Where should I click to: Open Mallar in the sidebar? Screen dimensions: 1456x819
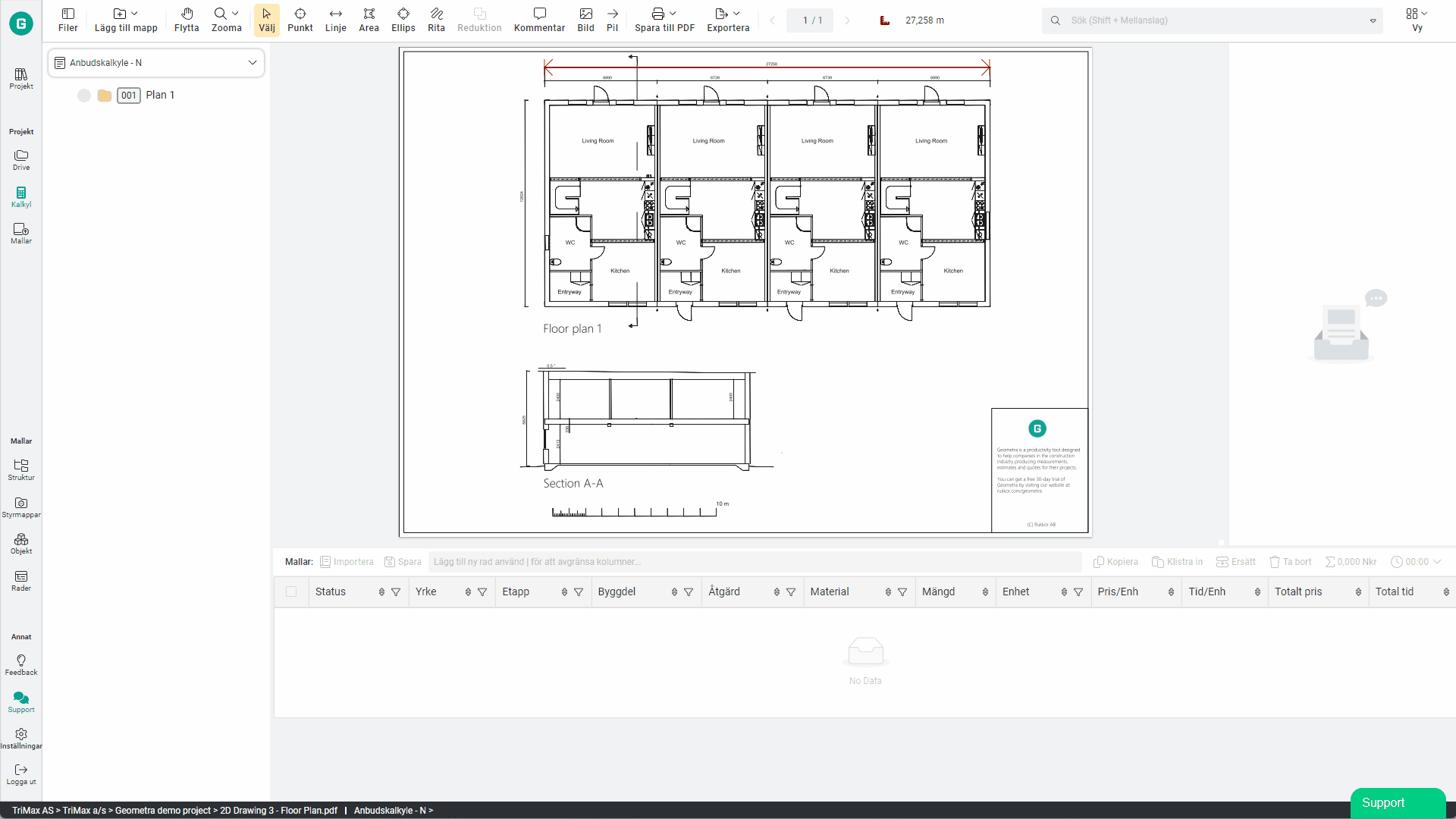21,234
